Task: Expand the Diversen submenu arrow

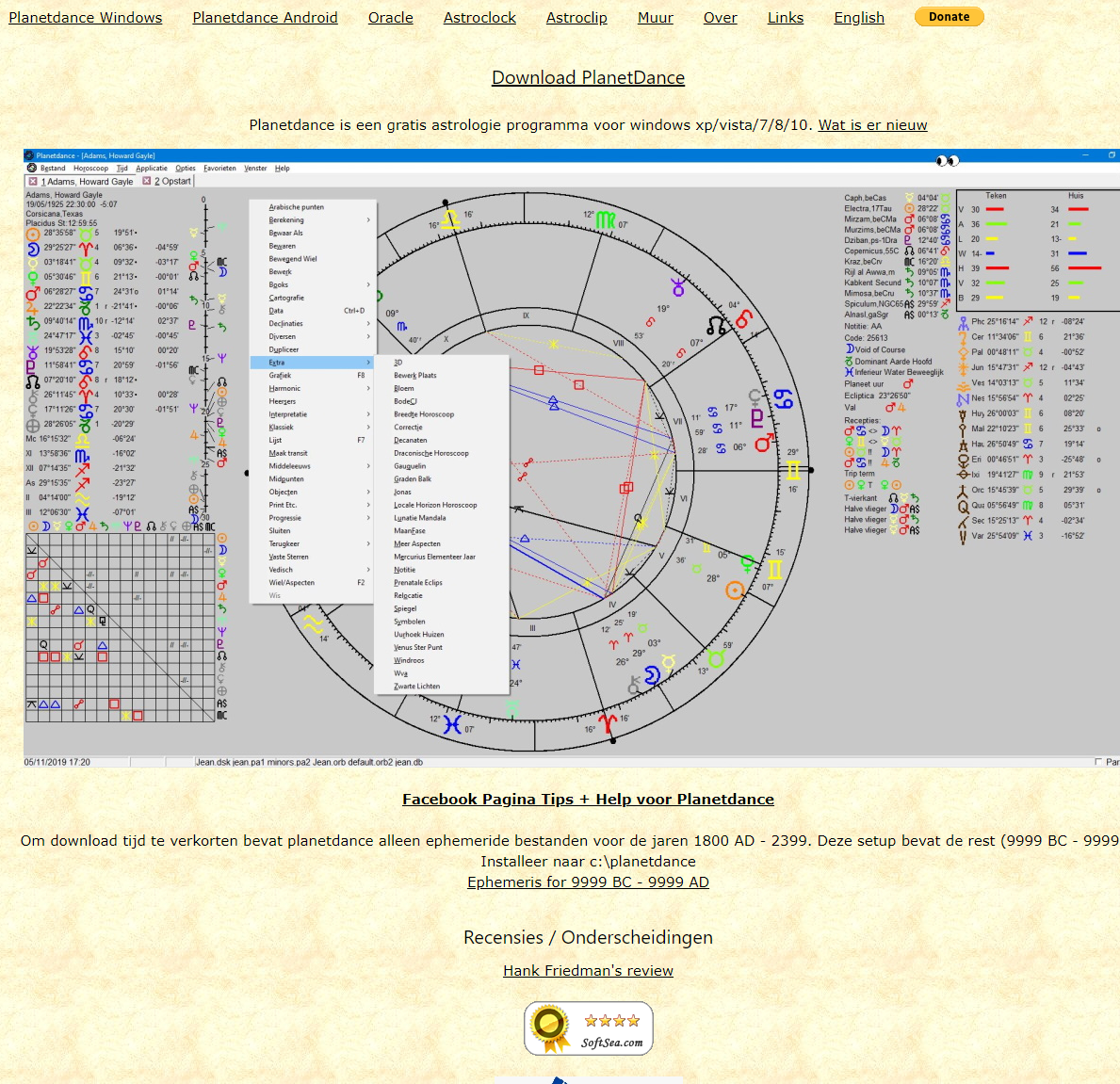Action: (x=368, y=336)
